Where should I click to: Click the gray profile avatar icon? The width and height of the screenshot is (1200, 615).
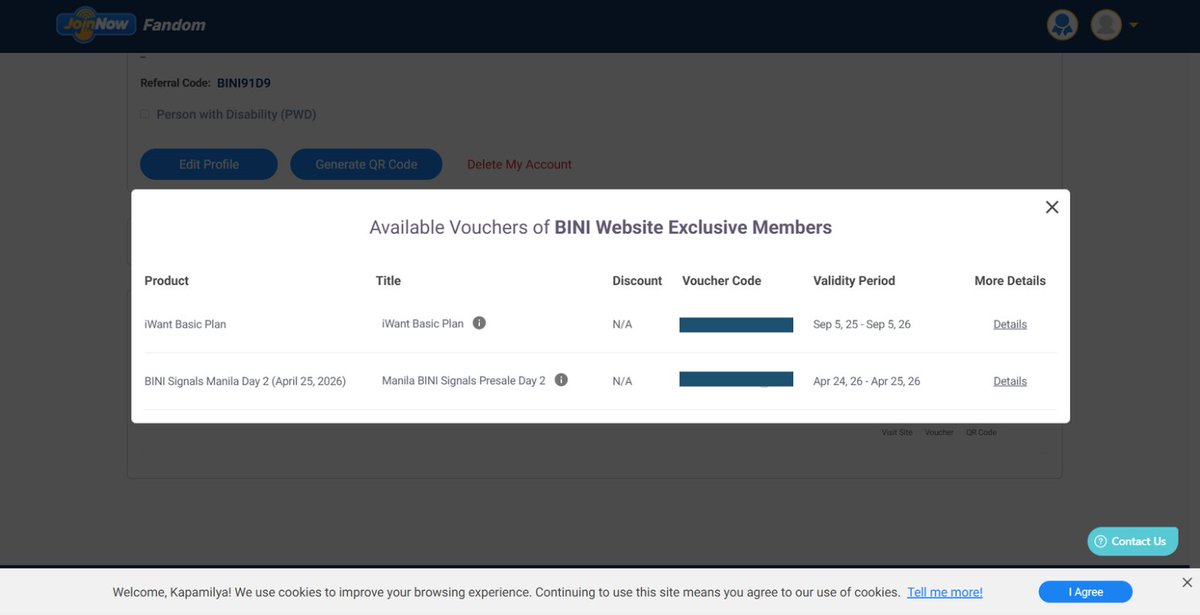1106,25
